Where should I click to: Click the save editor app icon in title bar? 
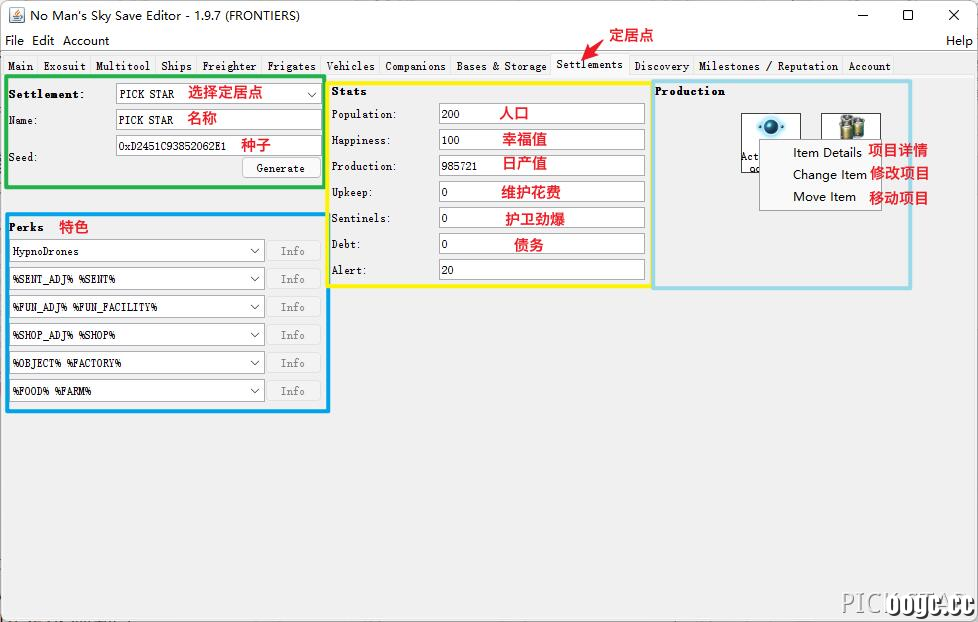click(x=16, y=15)
